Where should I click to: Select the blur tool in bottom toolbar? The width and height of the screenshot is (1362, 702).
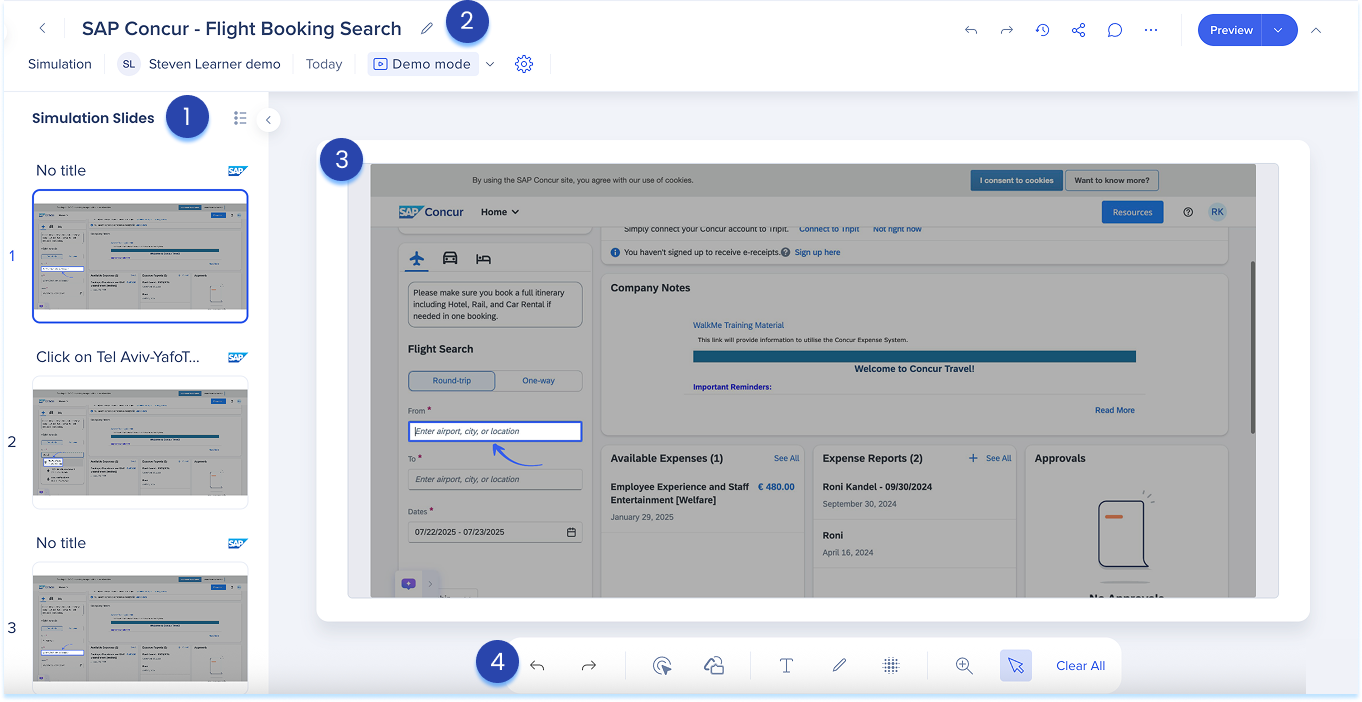click(891, 666)
